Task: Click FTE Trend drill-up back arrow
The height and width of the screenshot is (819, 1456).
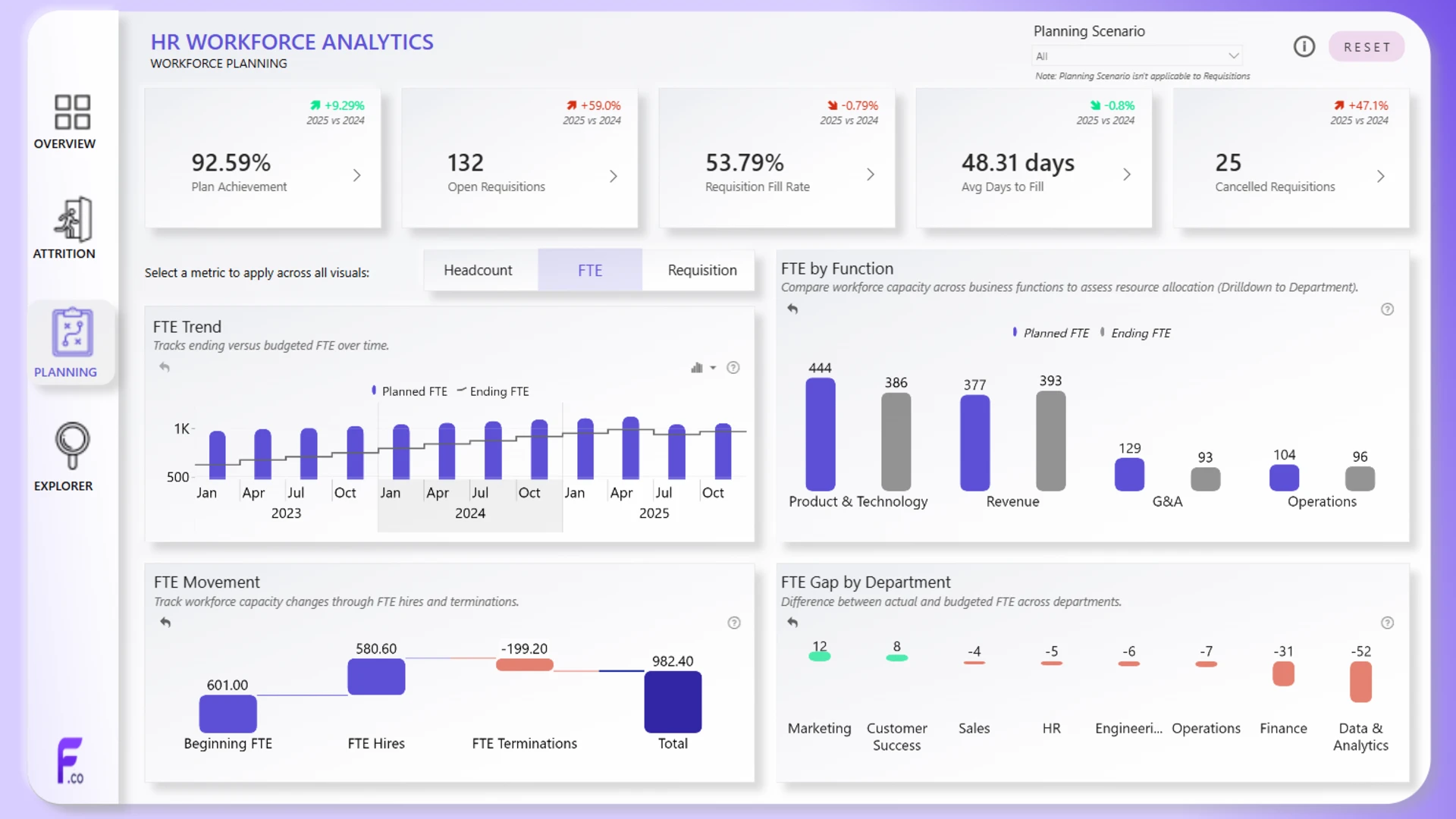Action: click(x=165, y=368)
